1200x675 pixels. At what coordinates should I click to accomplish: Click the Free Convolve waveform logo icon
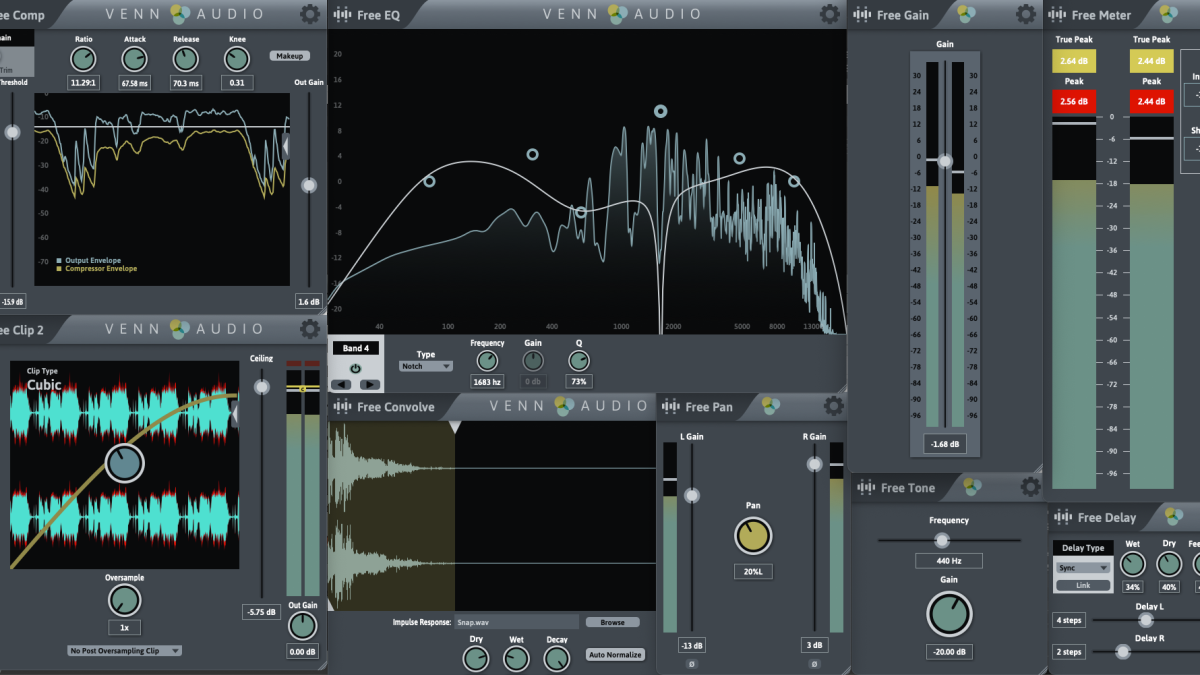pos(343,406)
